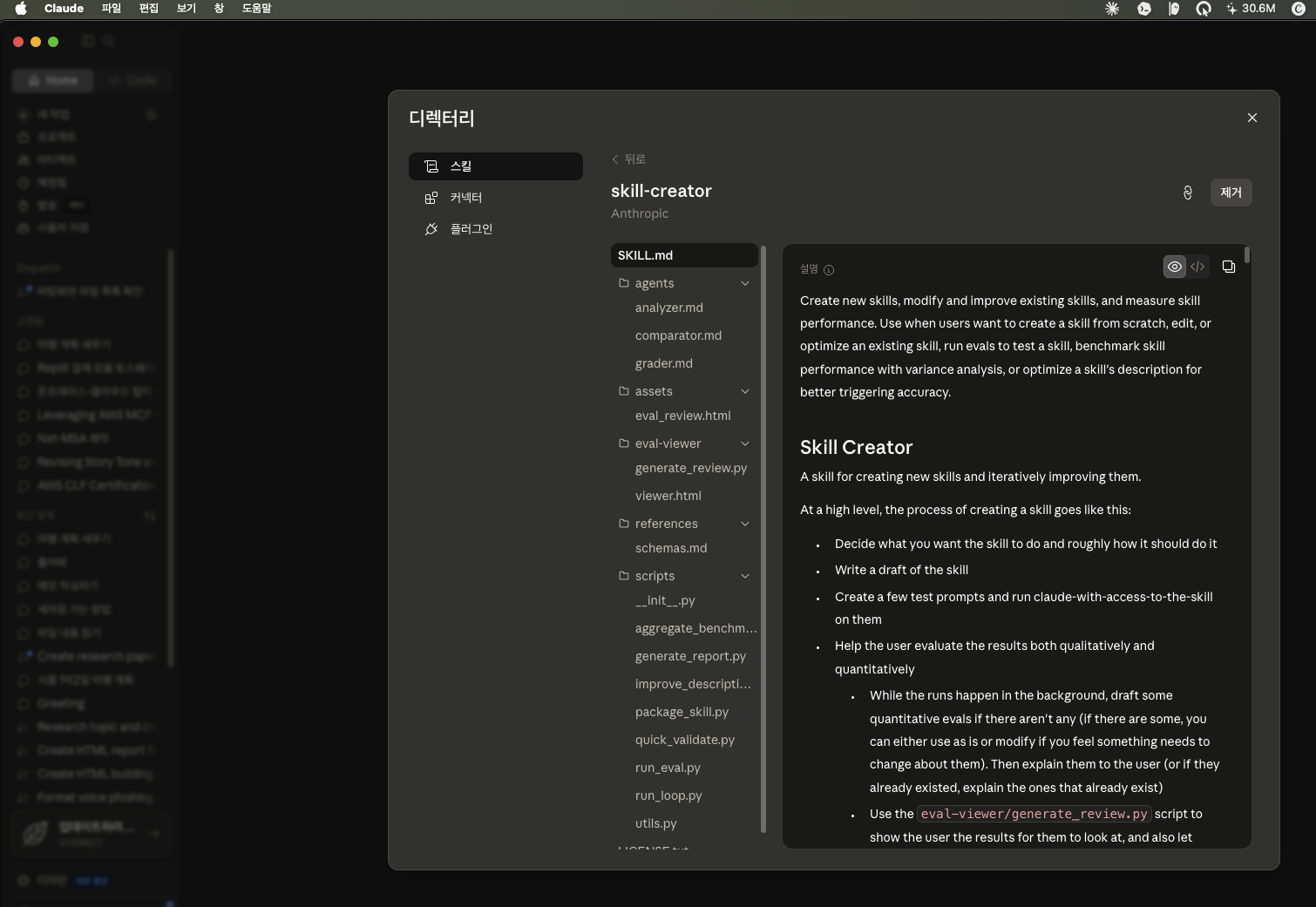
Task: Click the "Skill Creator" heading in the preview
Action: tap(857, 448)
